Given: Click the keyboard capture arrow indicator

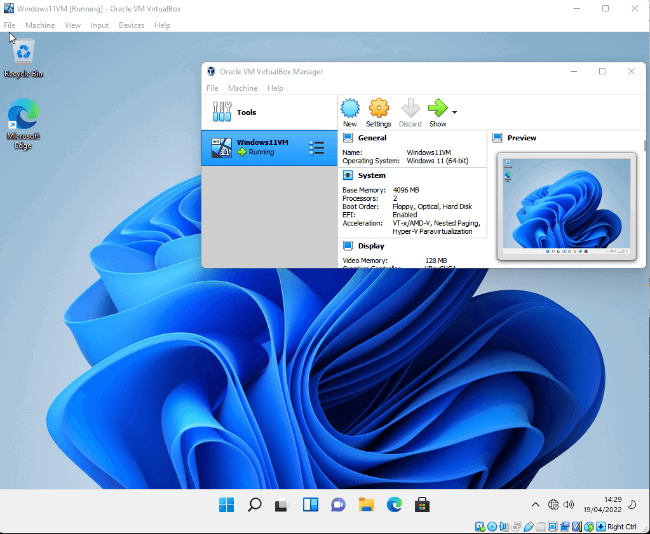Looking at the screenshot, I should 601,527.
